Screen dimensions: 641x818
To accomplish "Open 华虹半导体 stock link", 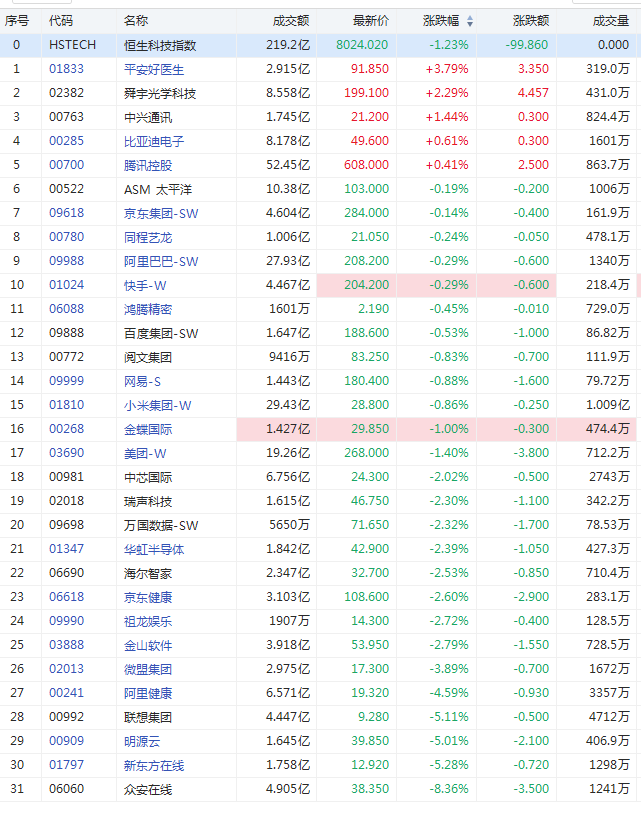I will (154, 549).
